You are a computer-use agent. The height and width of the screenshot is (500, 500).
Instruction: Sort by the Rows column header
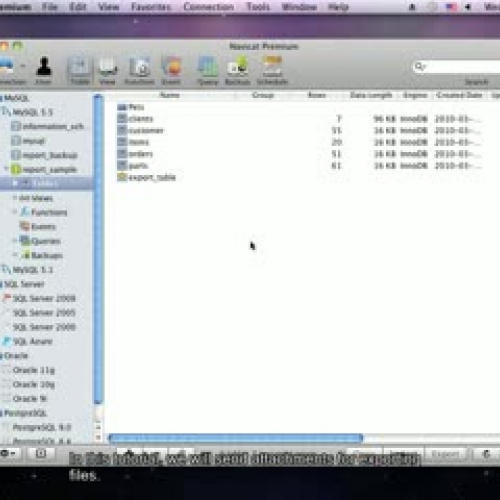(x=316, y=95)
